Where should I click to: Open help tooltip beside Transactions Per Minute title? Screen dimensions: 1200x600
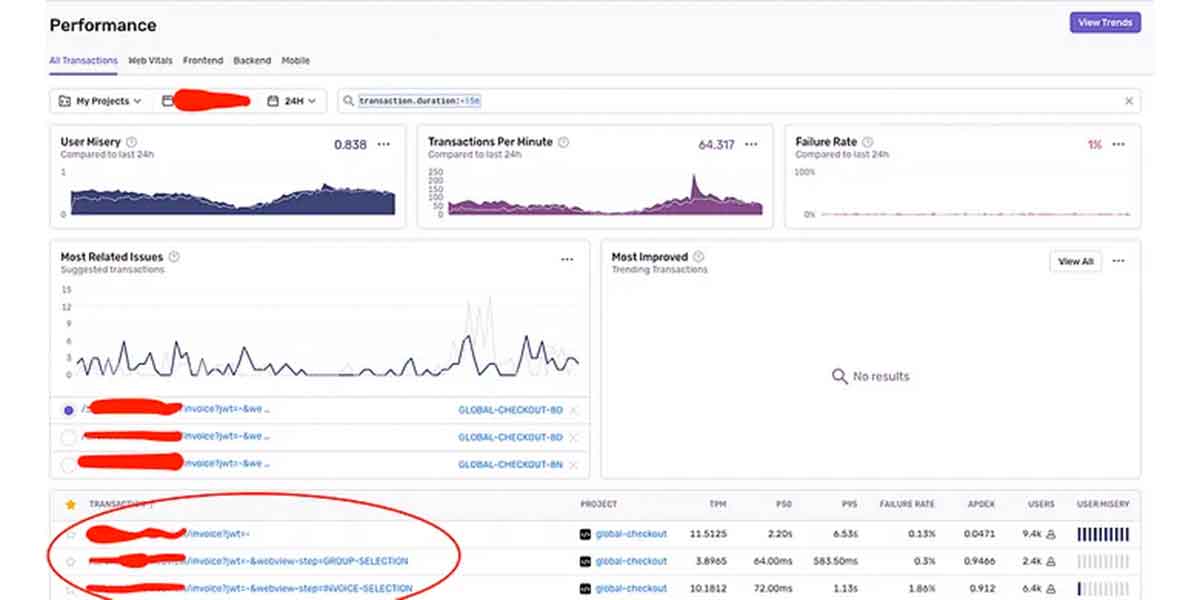[x=563, y=142]
